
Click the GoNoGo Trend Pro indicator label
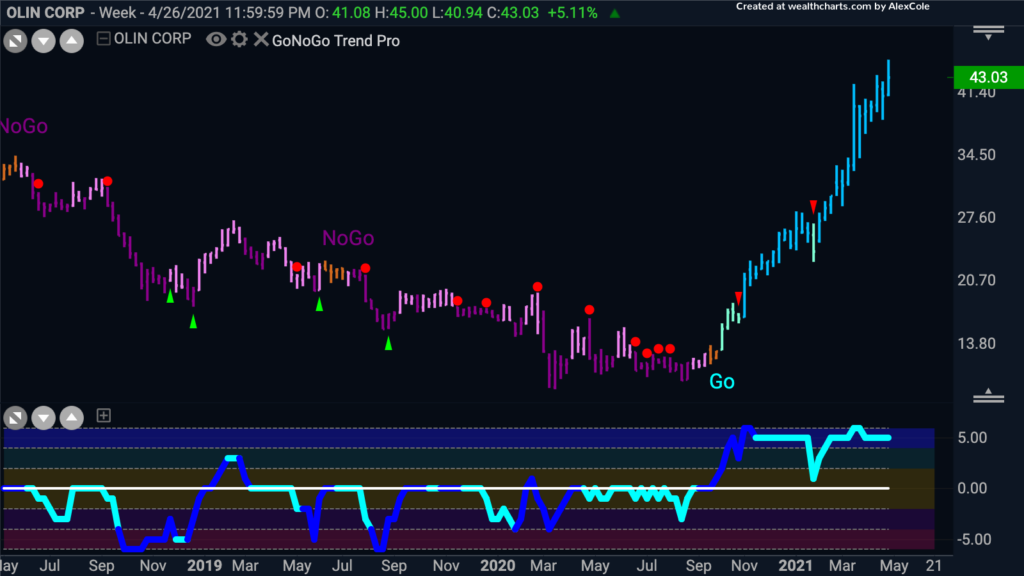click(336, 40)
